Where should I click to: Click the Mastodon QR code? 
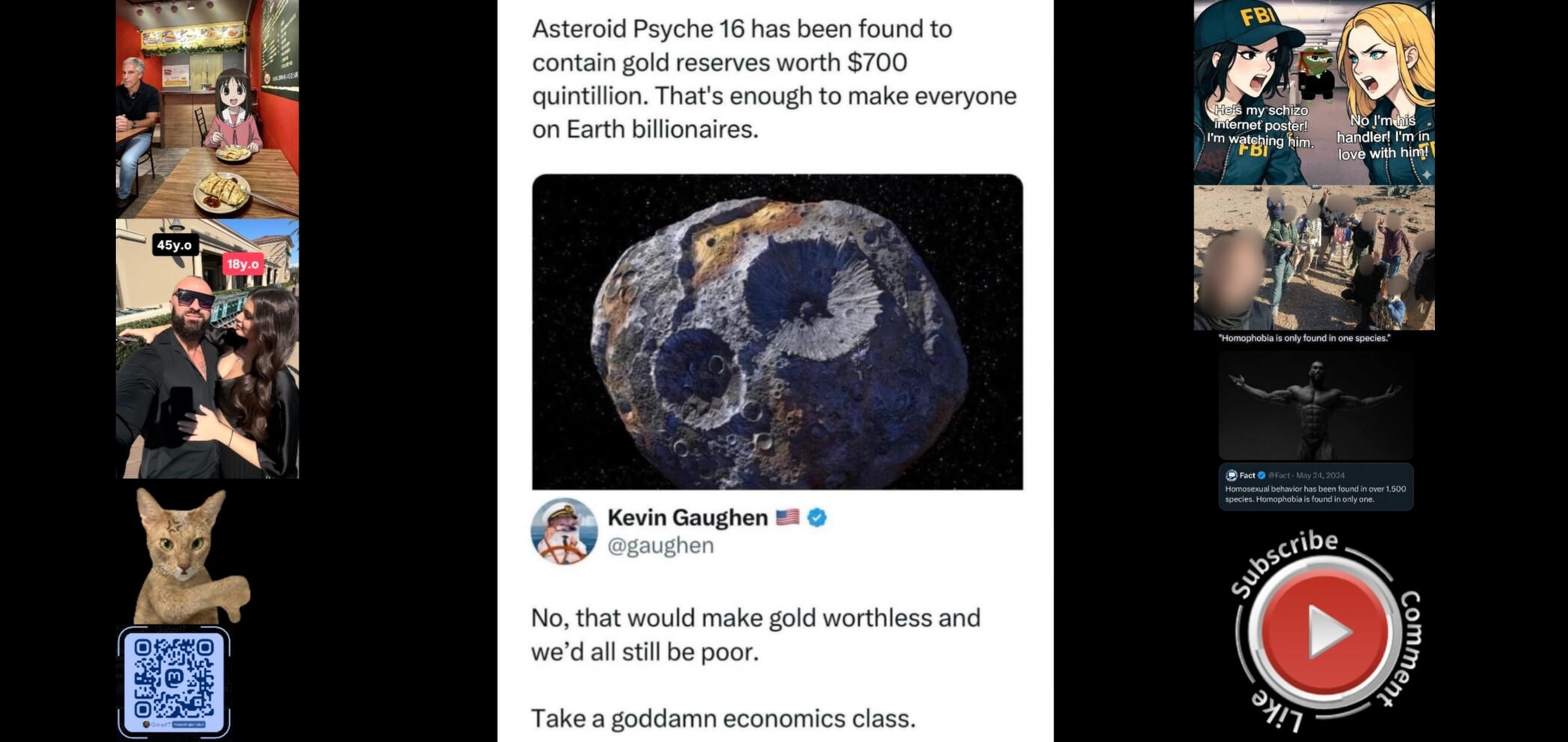point(174,681)
